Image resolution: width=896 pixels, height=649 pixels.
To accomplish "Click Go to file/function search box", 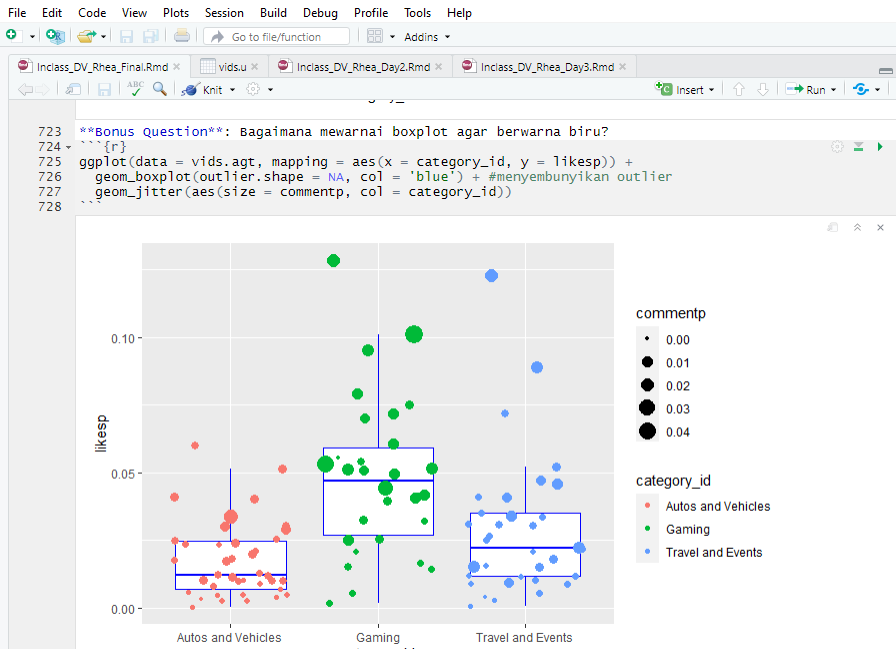I will (x=280, y=35).
